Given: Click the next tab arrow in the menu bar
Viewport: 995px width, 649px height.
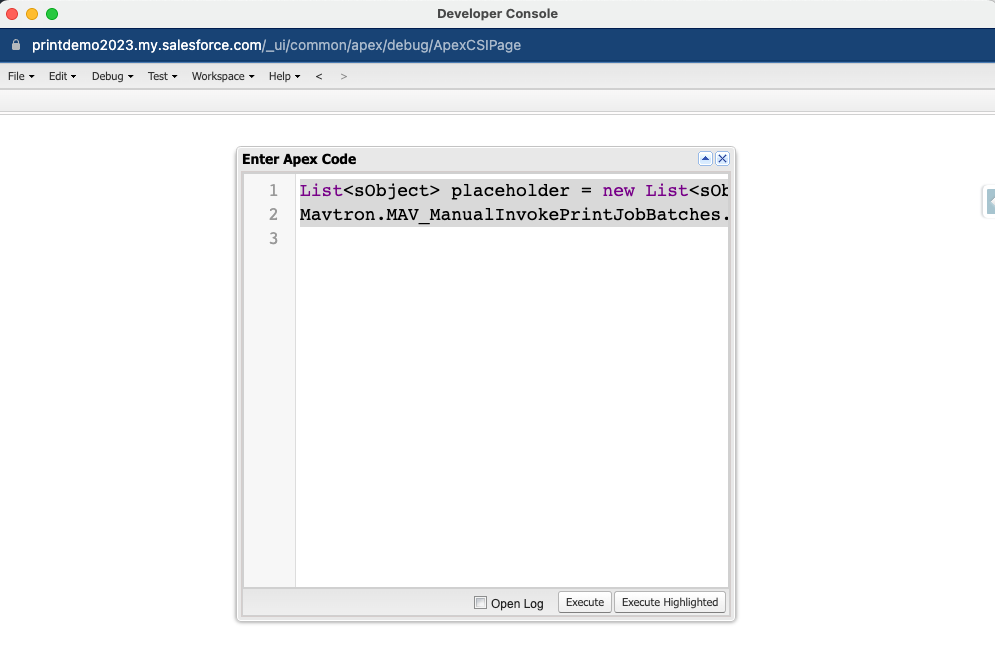Looking at the screenshot, I should (x=344, y=76).
